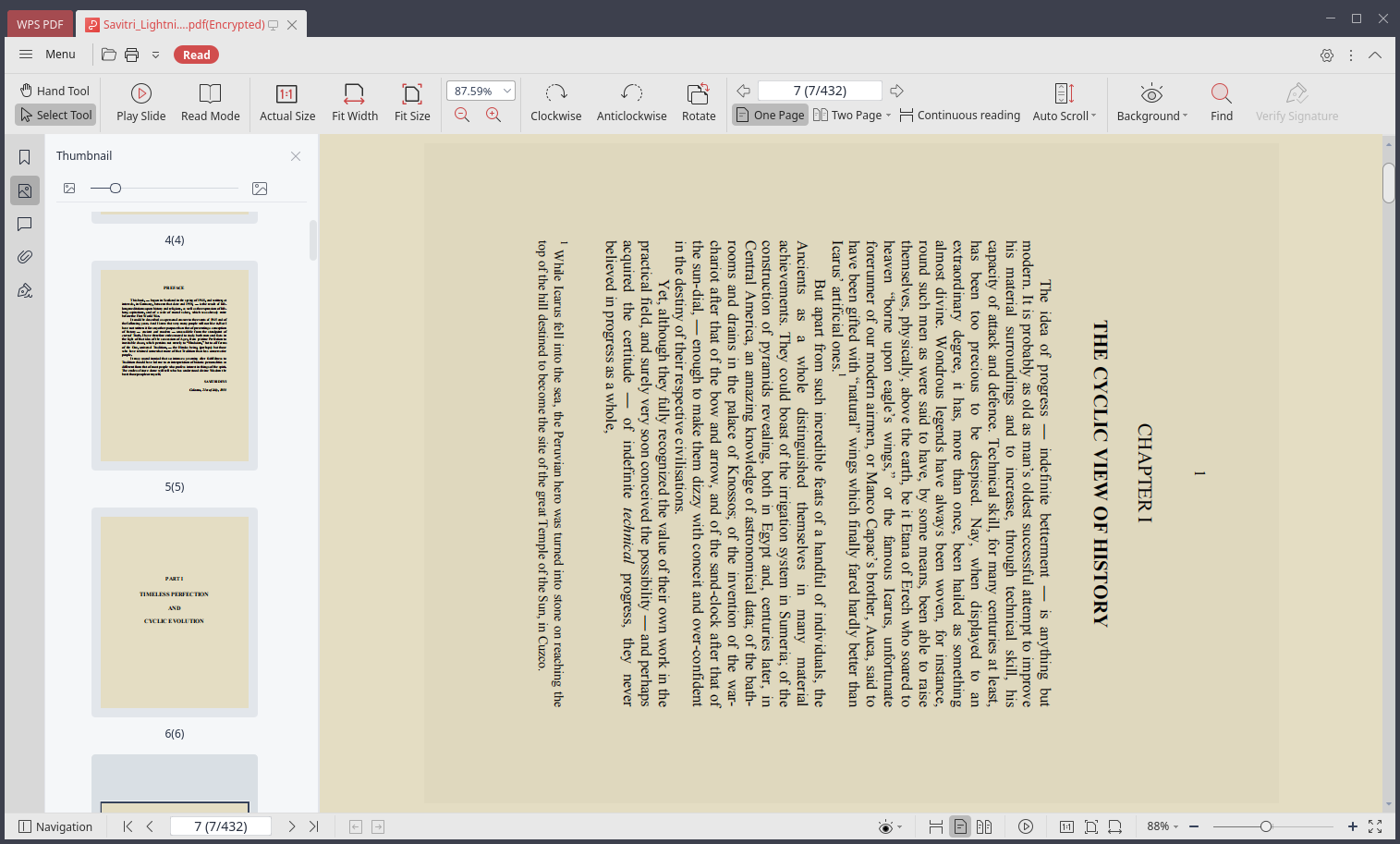Close the Thumbnail panel

[296, 156]
